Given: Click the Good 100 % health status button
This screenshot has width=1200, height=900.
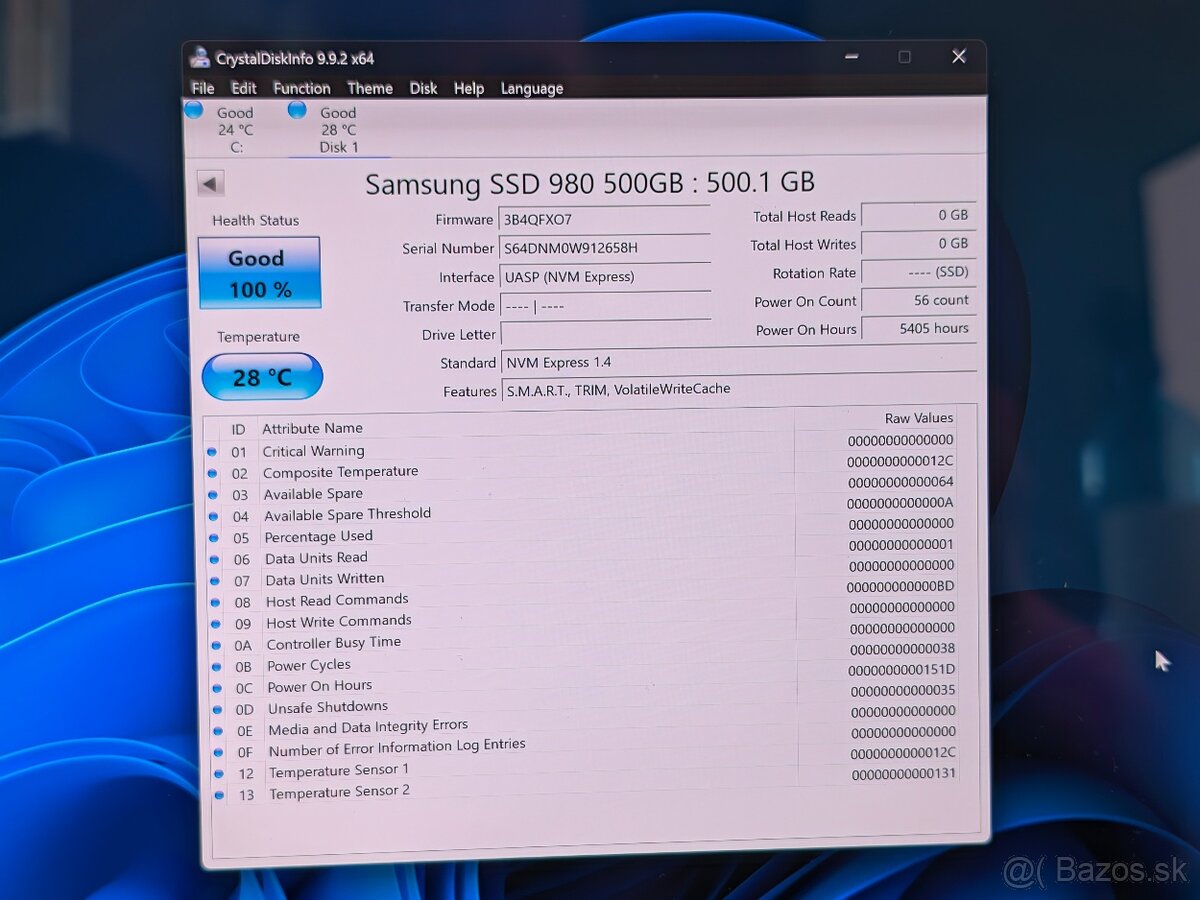Looking at the screenshot, I should (x=259, y=273).
